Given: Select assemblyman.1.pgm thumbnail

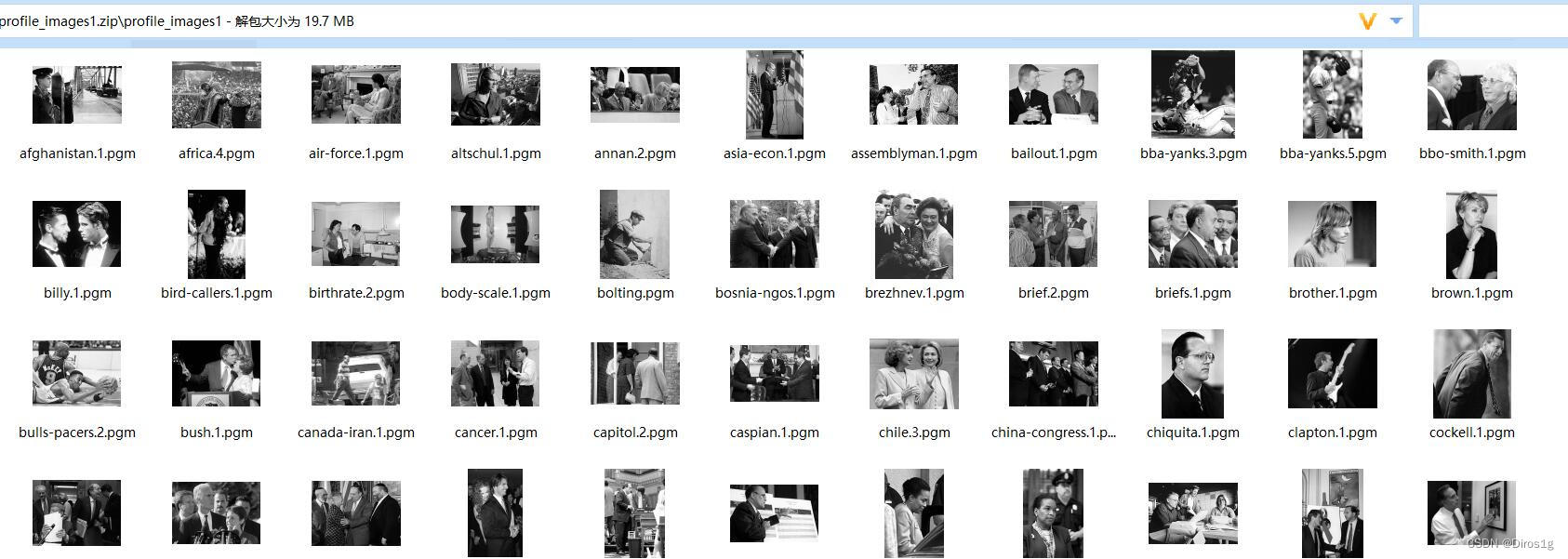Looking at the screenshot, I should pyautogui.click(x=914, y=95).
